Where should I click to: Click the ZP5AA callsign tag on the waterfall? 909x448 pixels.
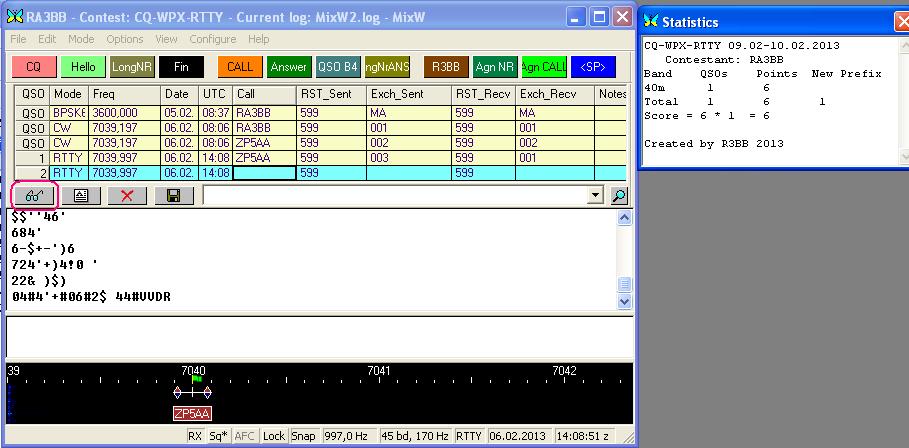coord(192,413)
